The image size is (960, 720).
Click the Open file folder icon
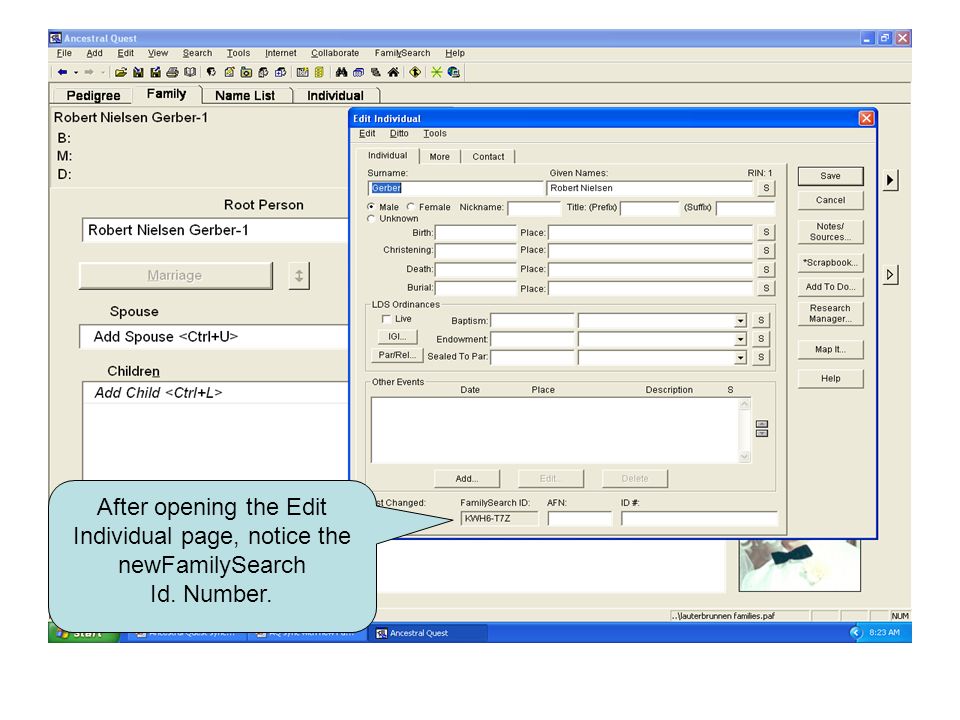point(121,72)
